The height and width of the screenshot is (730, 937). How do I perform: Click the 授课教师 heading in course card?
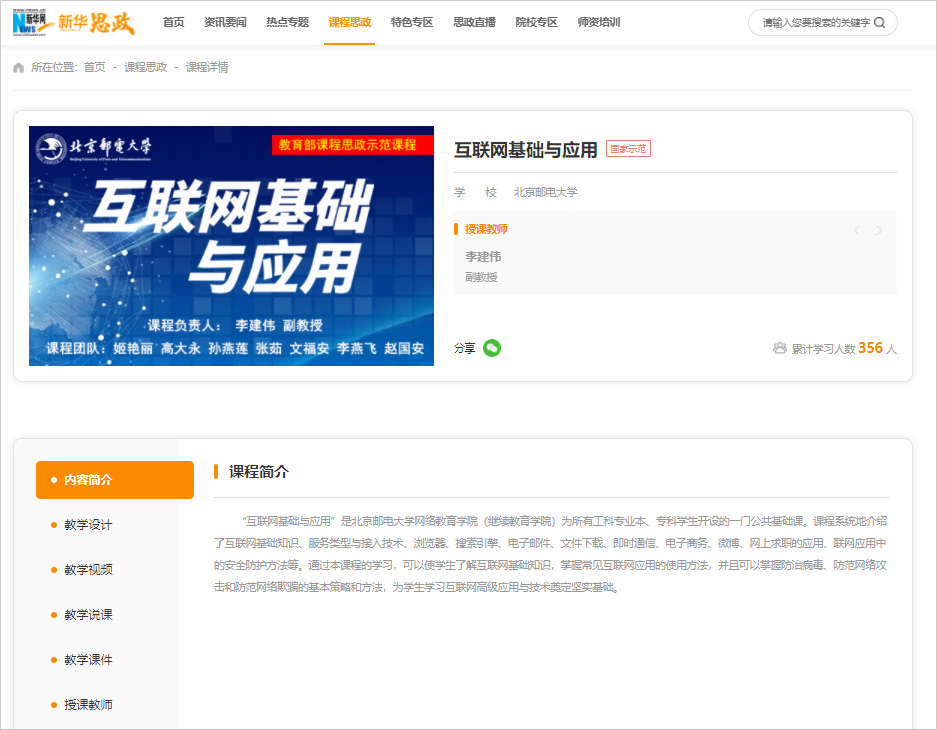(x=486, y=229)
